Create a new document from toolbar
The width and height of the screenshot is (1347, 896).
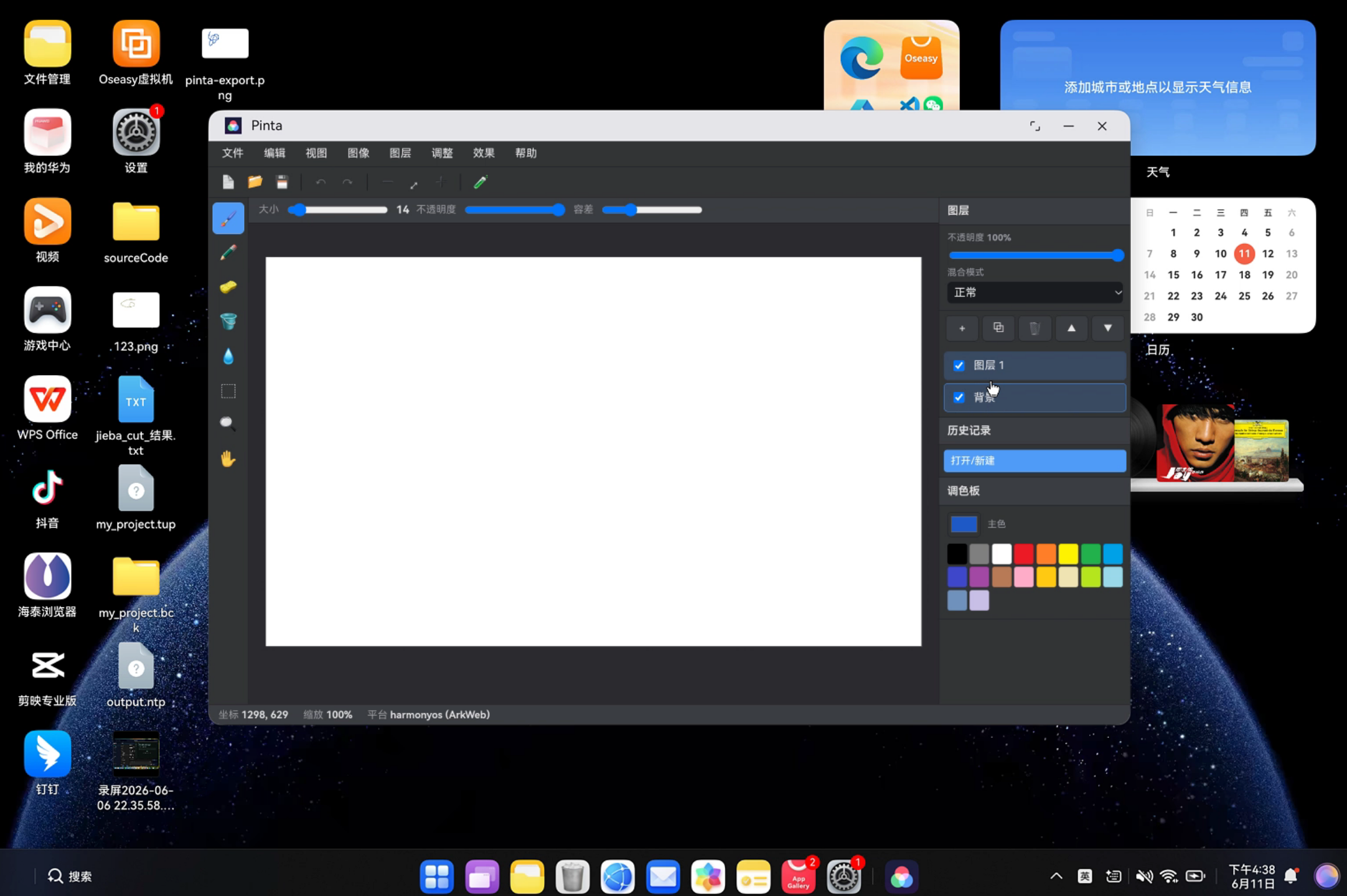[228, 182]
